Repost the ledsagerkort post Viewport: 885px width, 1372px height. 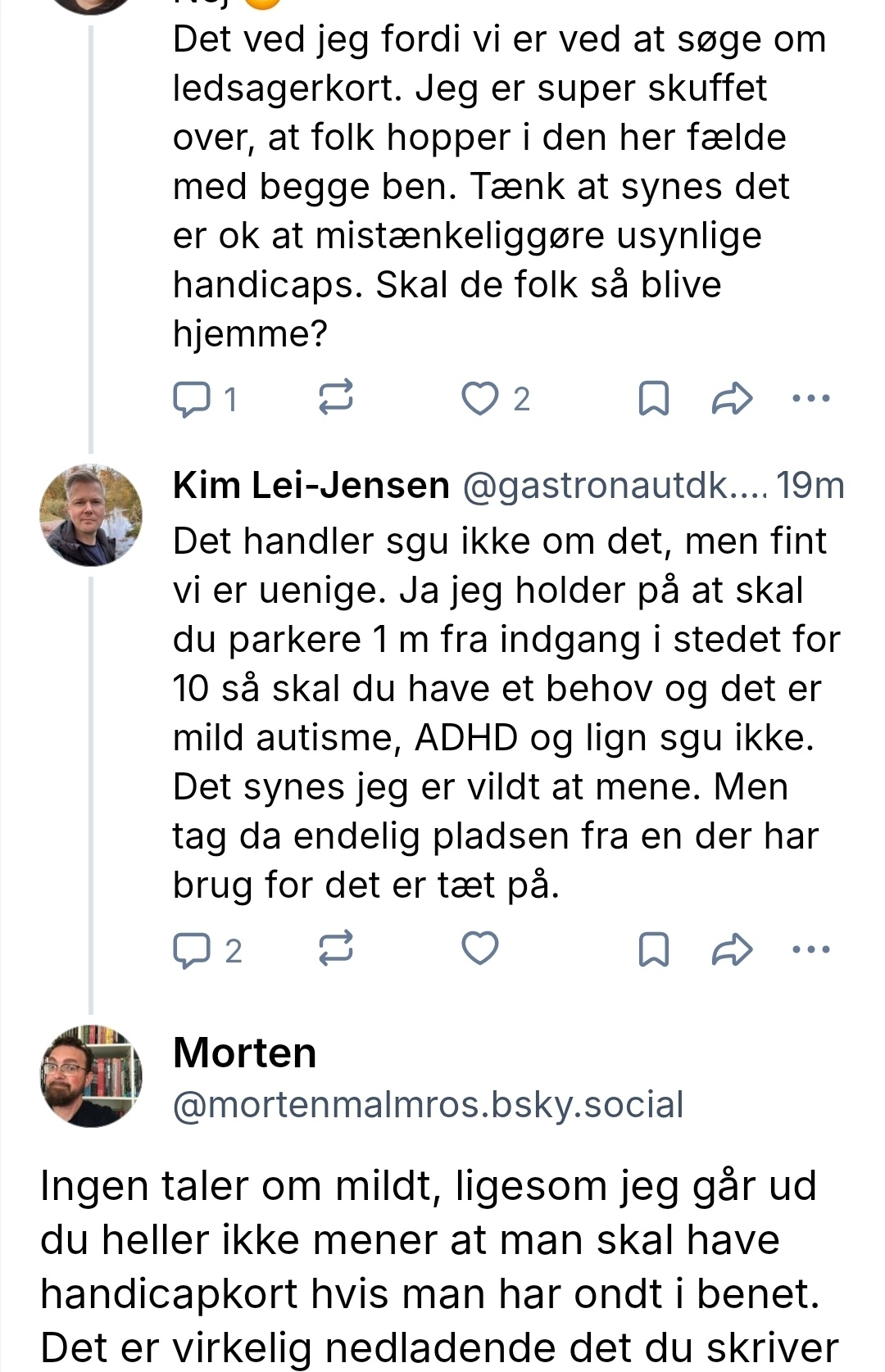335,397
